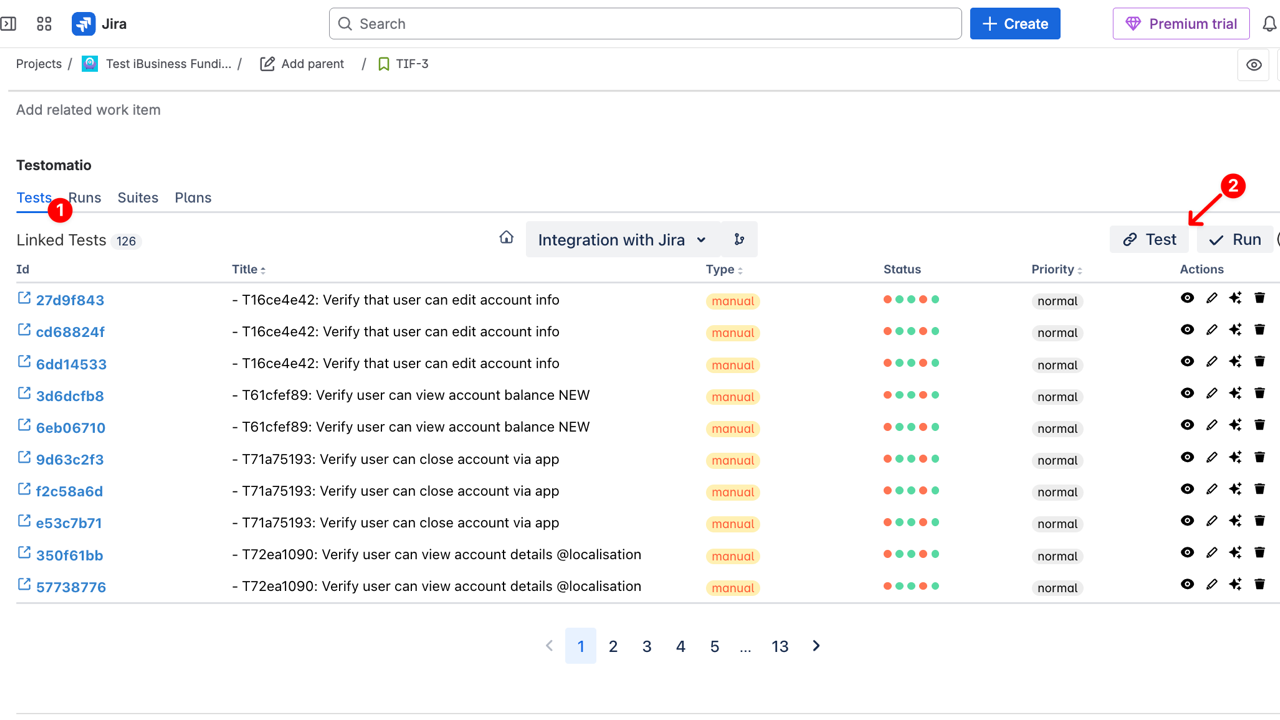This screenshot has height=720, width=1280.
Task: Click into the Jira Search field
Action: coord(645,24)
